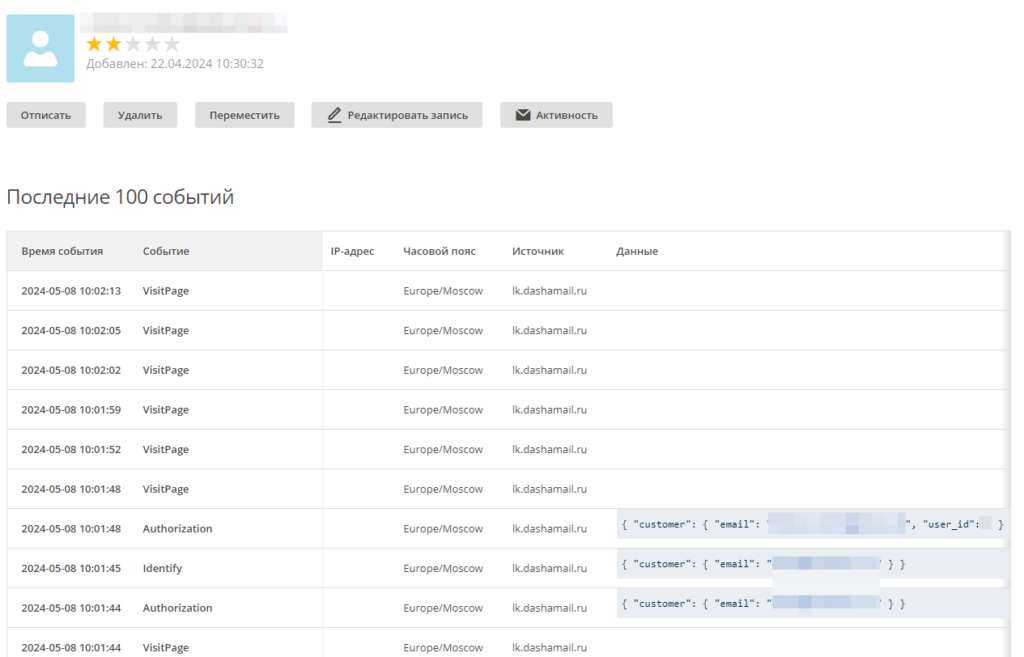Click timestamp 2024-05-08 10:01:45

(x=71, y=568)
